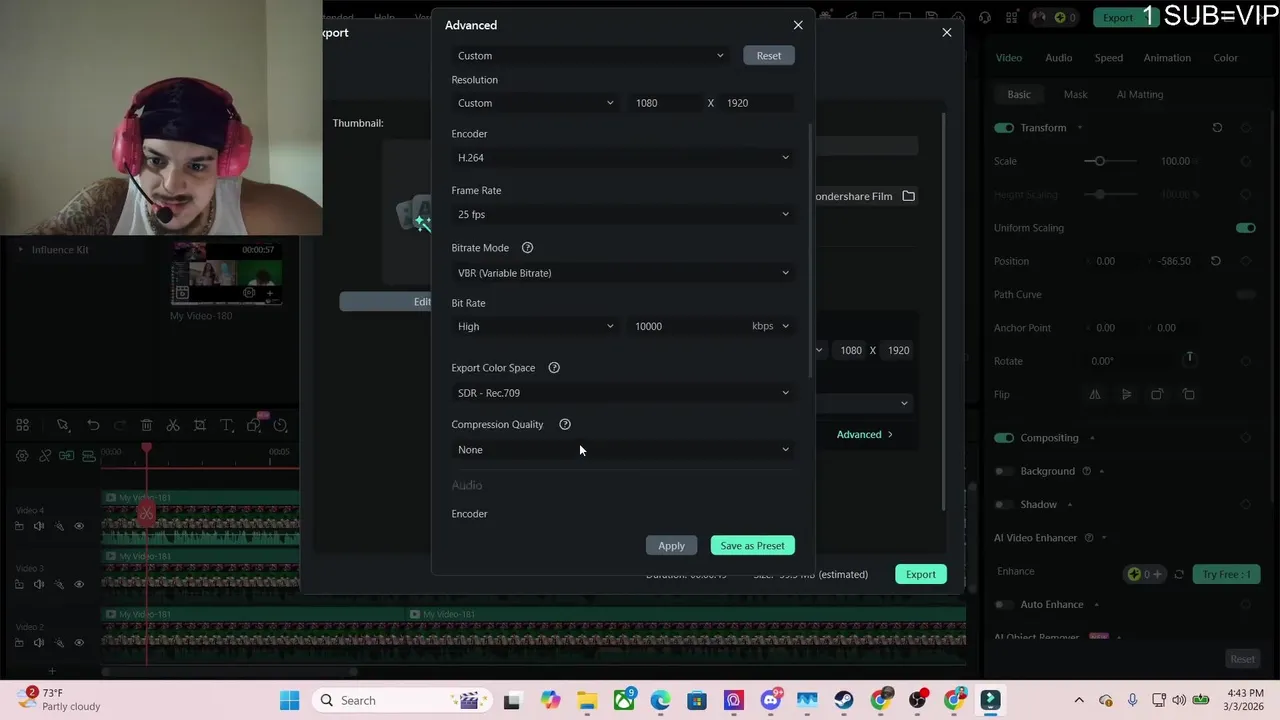Reset the Position values icon
Image resolution: width=1280 pixels, height=720 pixels.
pos(1216,261)
